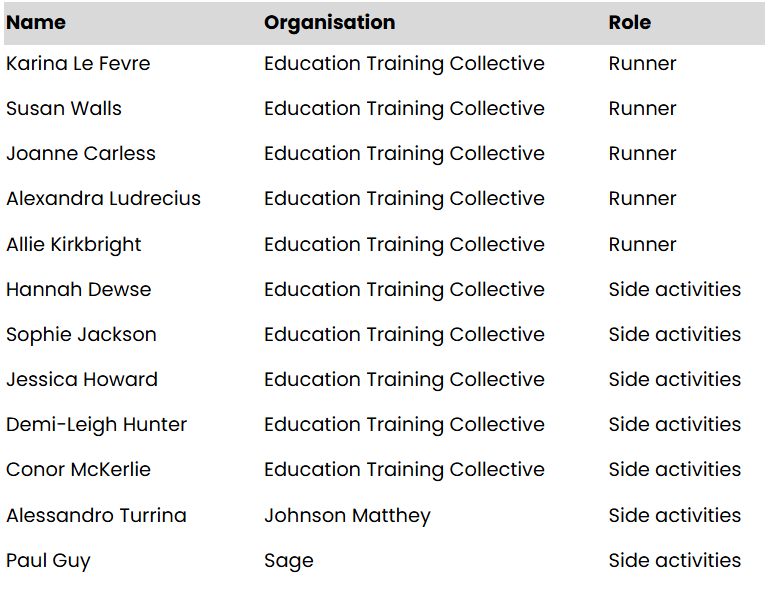766x590 pixels.
Task: Click on Conor McKerlie's name
Action: [x=78, y=469]
